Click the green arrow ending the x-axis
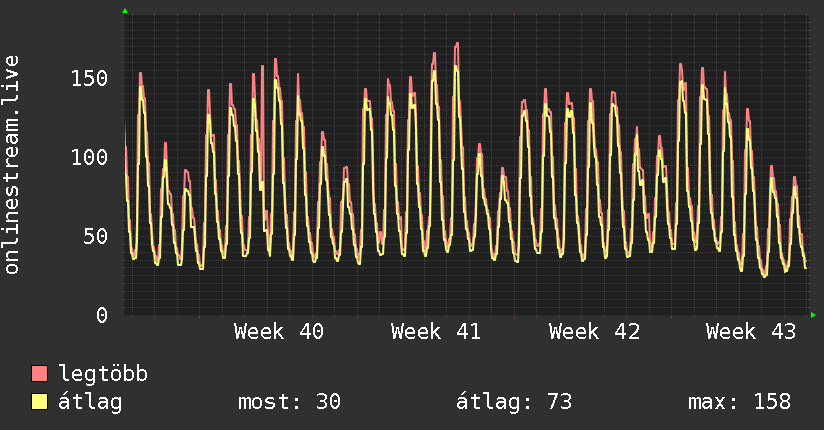This screenshot has height=430, width=824. click(x=813, y=315)
